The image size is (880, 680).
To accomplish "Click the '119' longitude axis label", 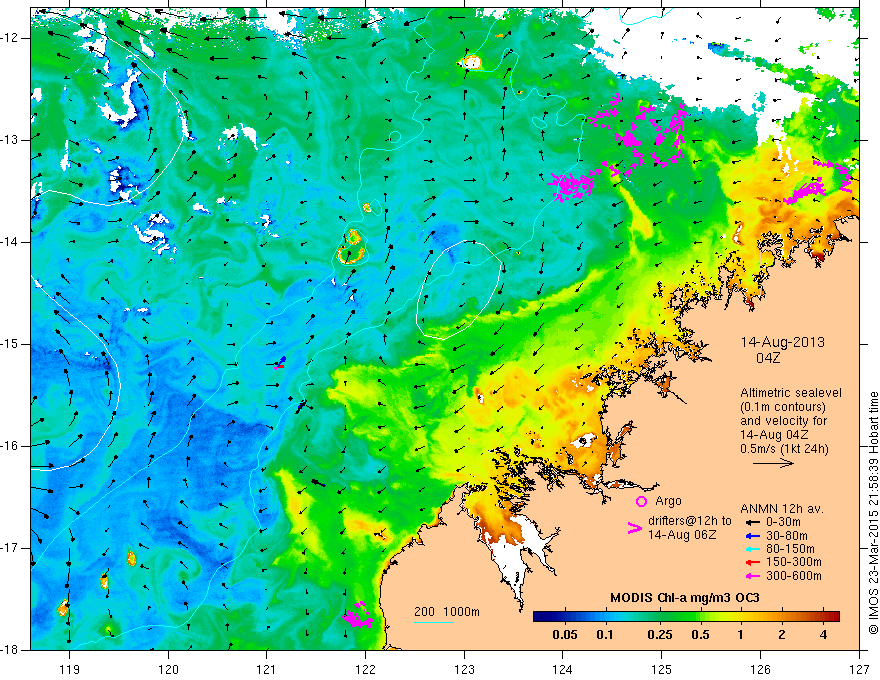I will pyautogui.click(x=70, y=669).
